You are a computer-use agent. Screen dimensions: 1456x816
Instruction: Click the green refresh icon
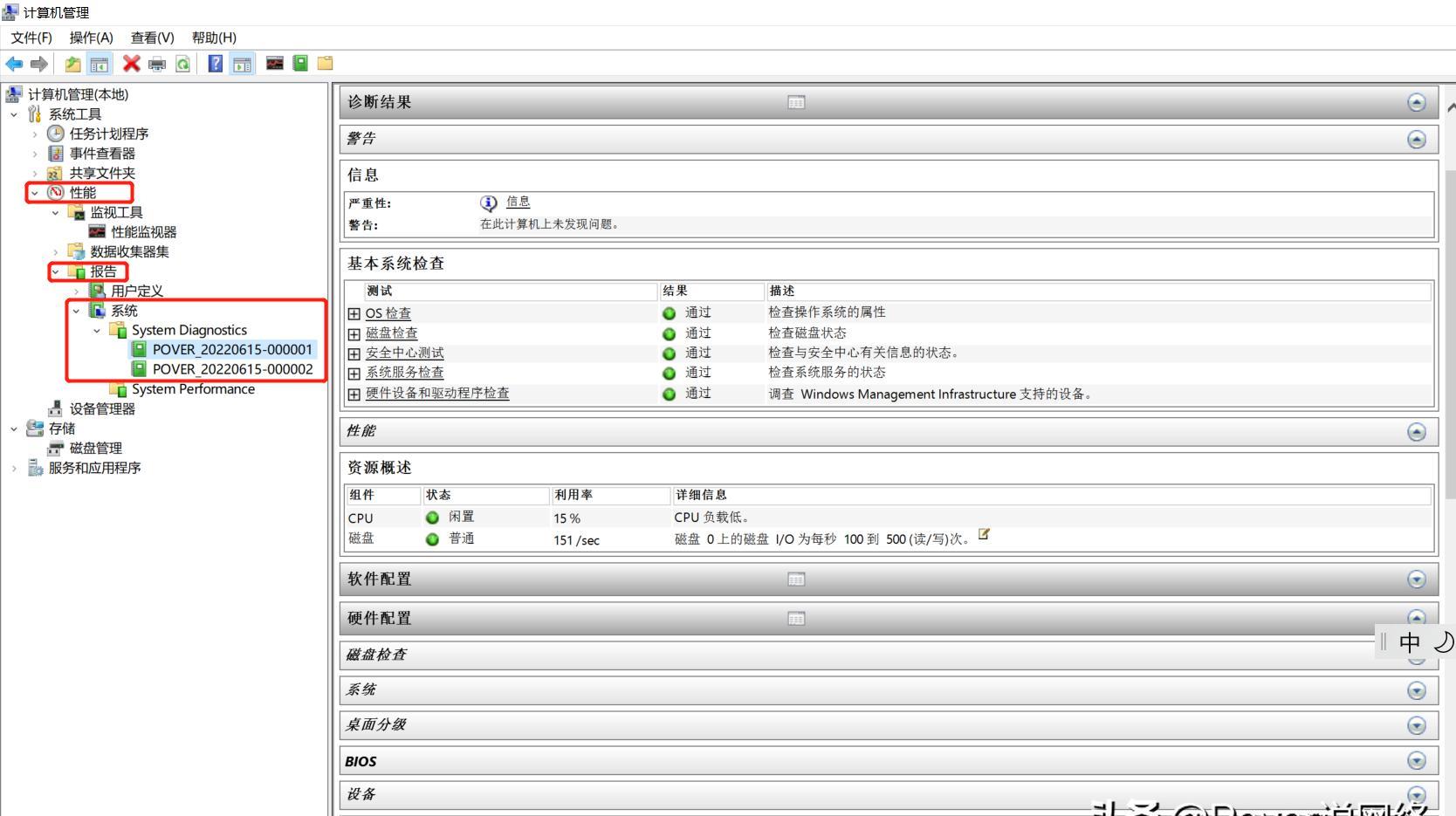tap(182, 64)
